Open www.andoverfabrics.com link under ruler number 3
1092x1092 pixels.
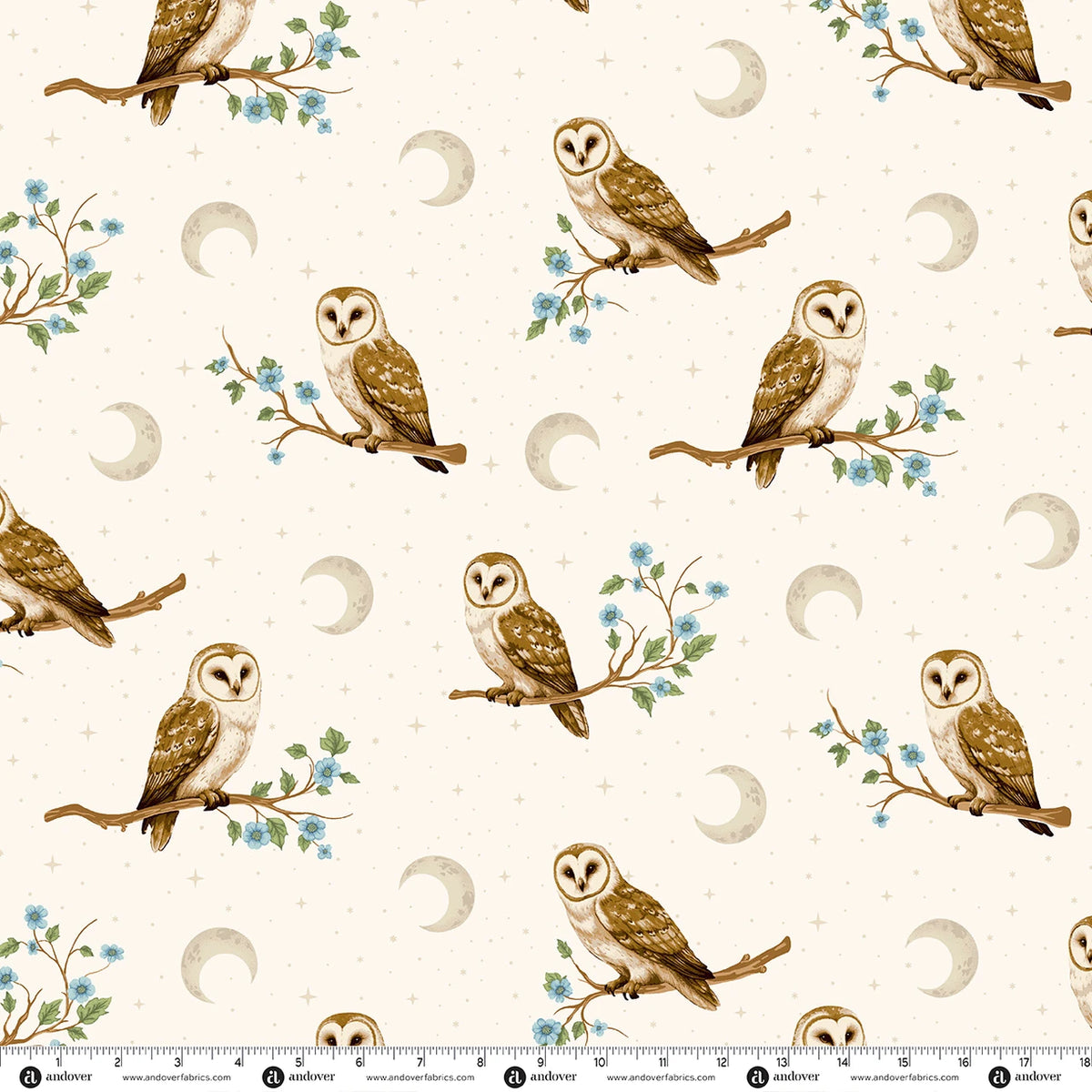coord(177,1077)
